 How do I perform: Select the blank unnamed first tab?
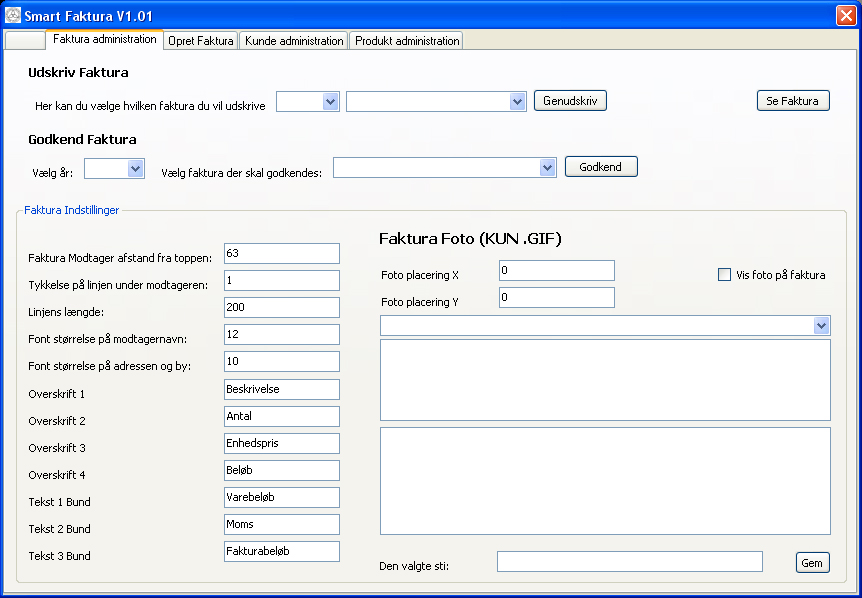click(25, 41)
